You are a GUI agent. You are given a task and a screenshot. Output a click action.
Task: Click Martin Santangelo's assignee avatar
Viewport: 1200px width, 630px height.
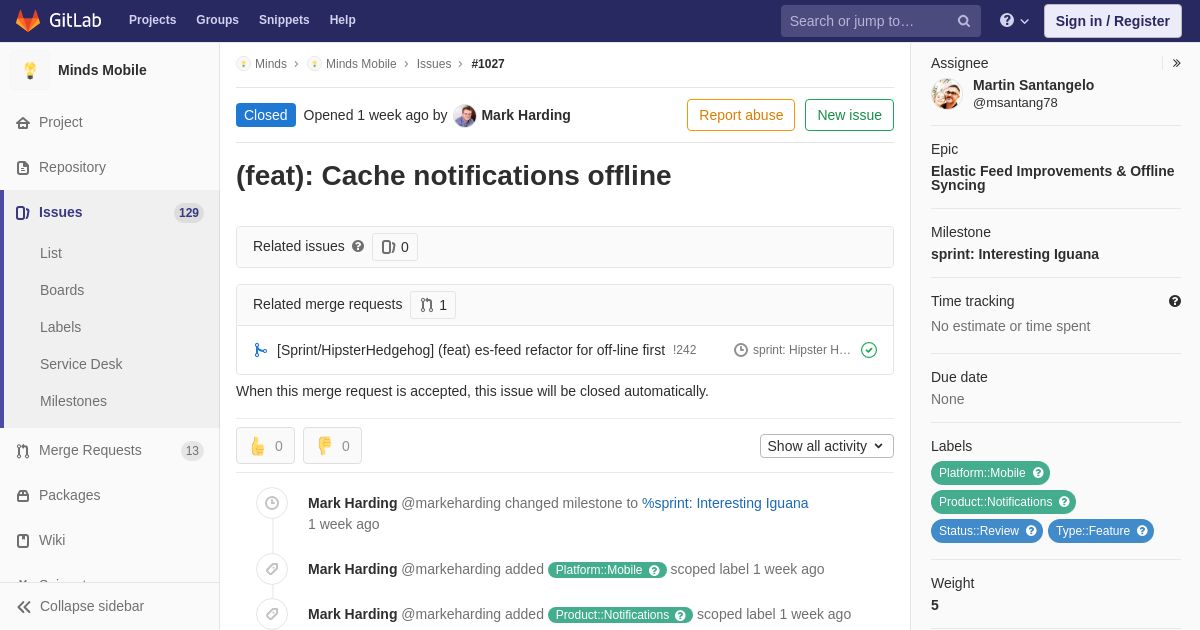pos(946,94)
